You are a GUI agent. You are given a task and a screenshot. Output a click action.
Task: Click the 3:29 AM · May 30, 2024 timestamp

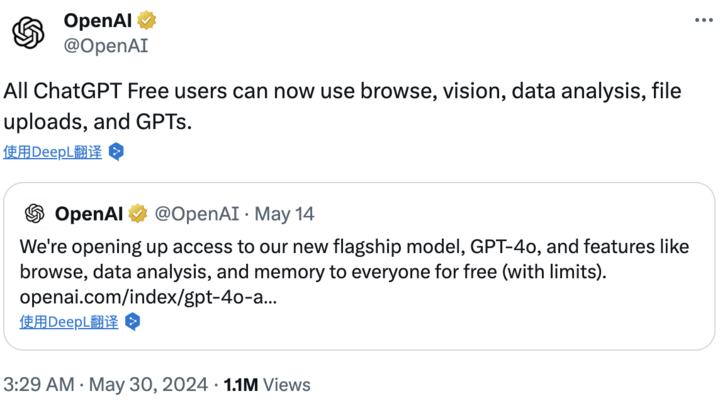[x=106, y=385]
